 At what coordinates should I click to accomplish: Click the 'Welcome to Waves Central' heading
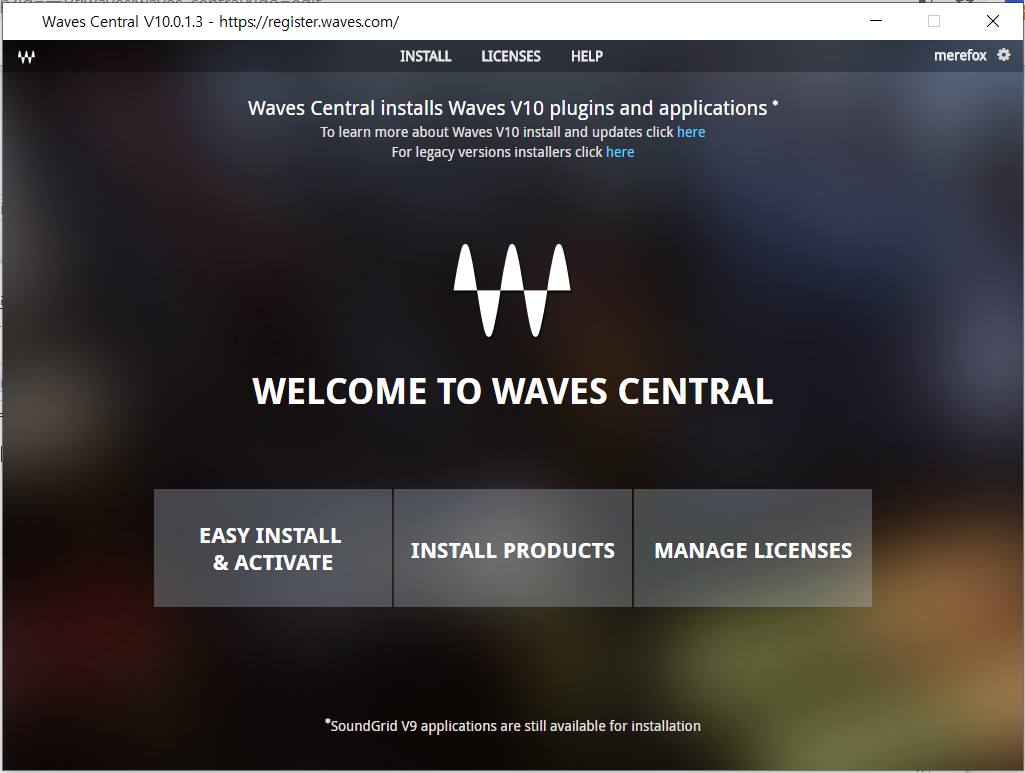point(512,391)
